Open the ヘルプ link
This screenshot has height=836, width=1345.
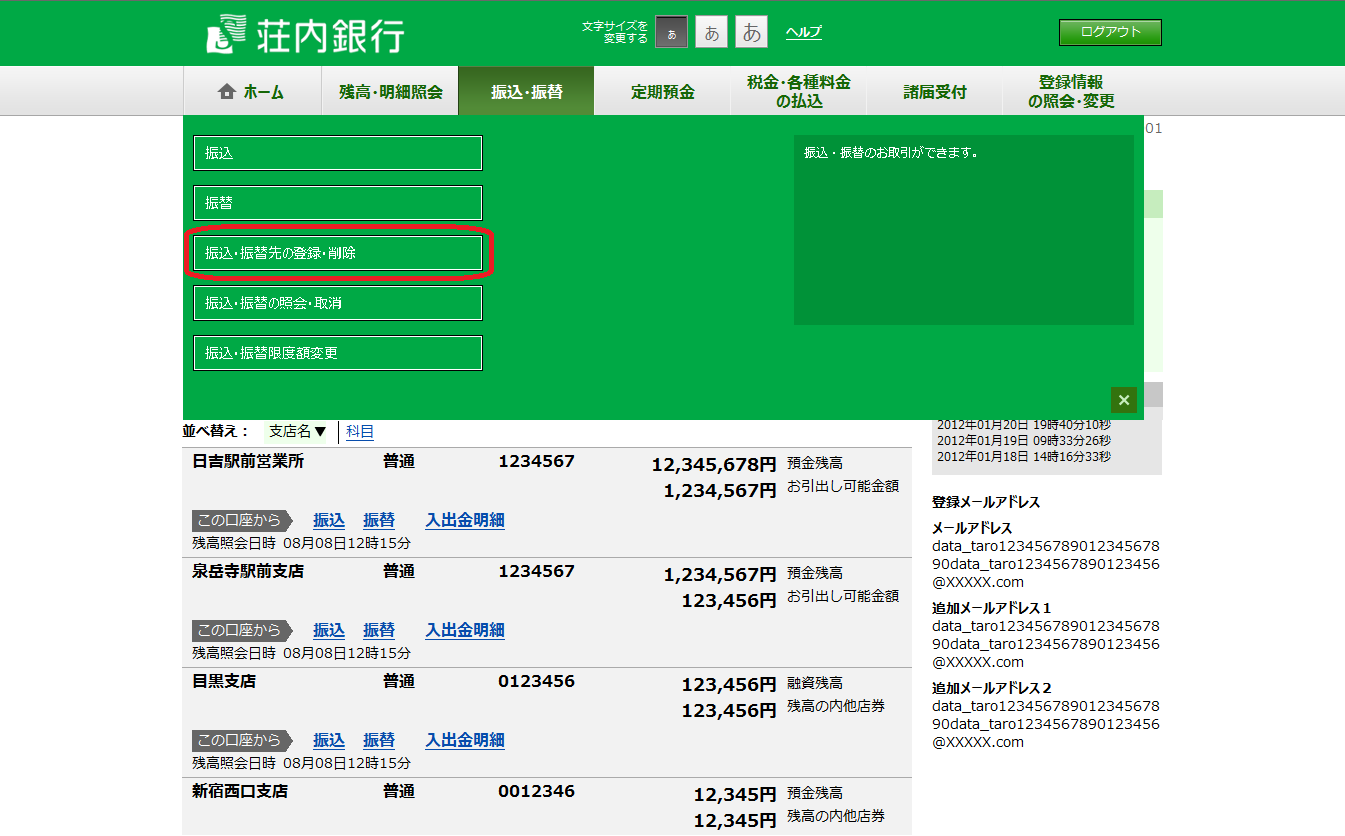(803, 32)
